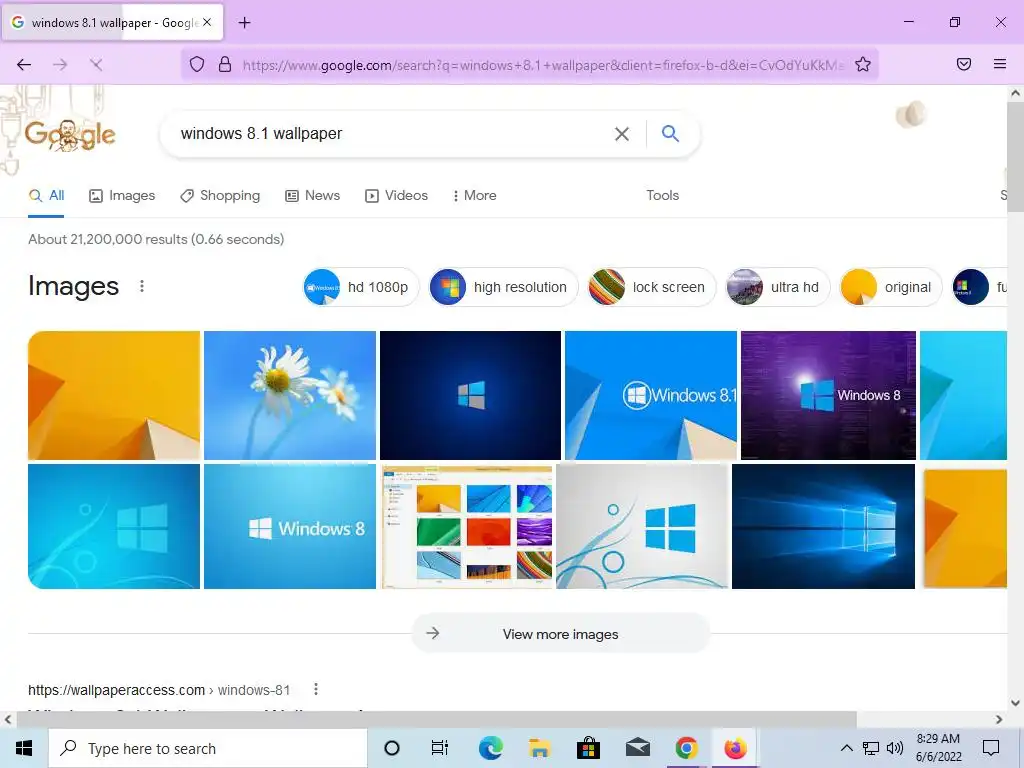Click the horizontal scrollbar left arrow
Viewport: 1024px width, 768px height.
8,719
